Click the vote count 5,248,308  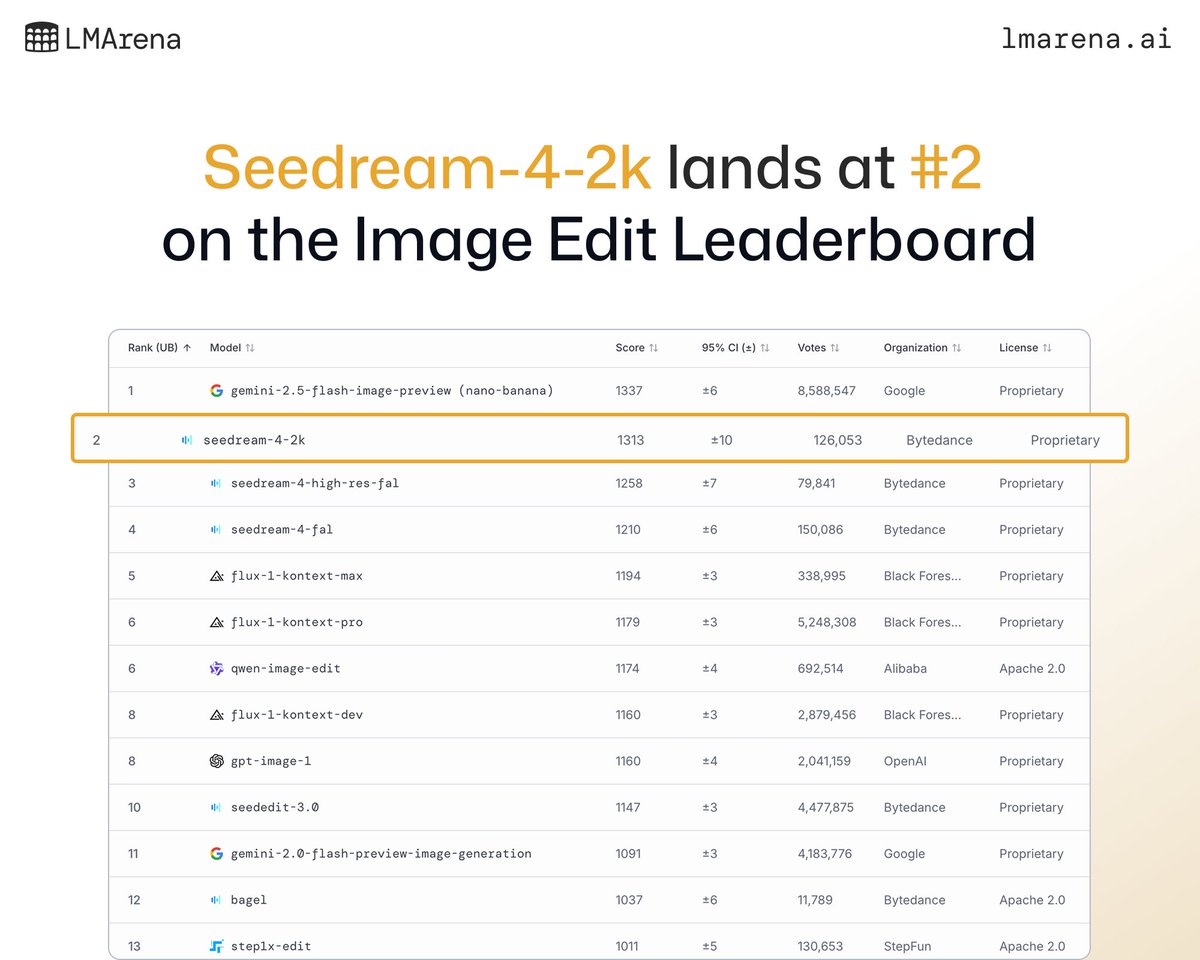(x=827, y=622)
